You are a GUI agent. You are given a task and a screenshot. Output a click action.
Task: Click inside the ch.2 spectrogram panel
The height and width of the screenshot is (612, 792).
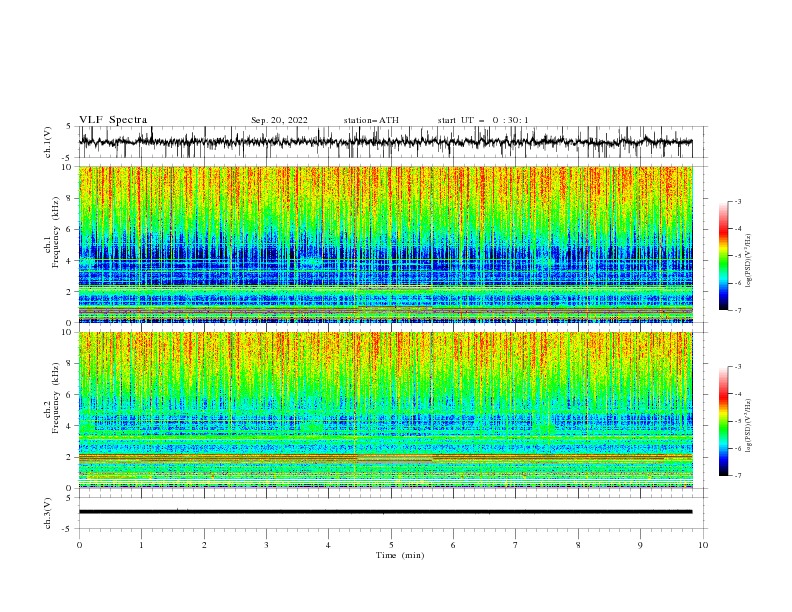[x=385, y=410]
